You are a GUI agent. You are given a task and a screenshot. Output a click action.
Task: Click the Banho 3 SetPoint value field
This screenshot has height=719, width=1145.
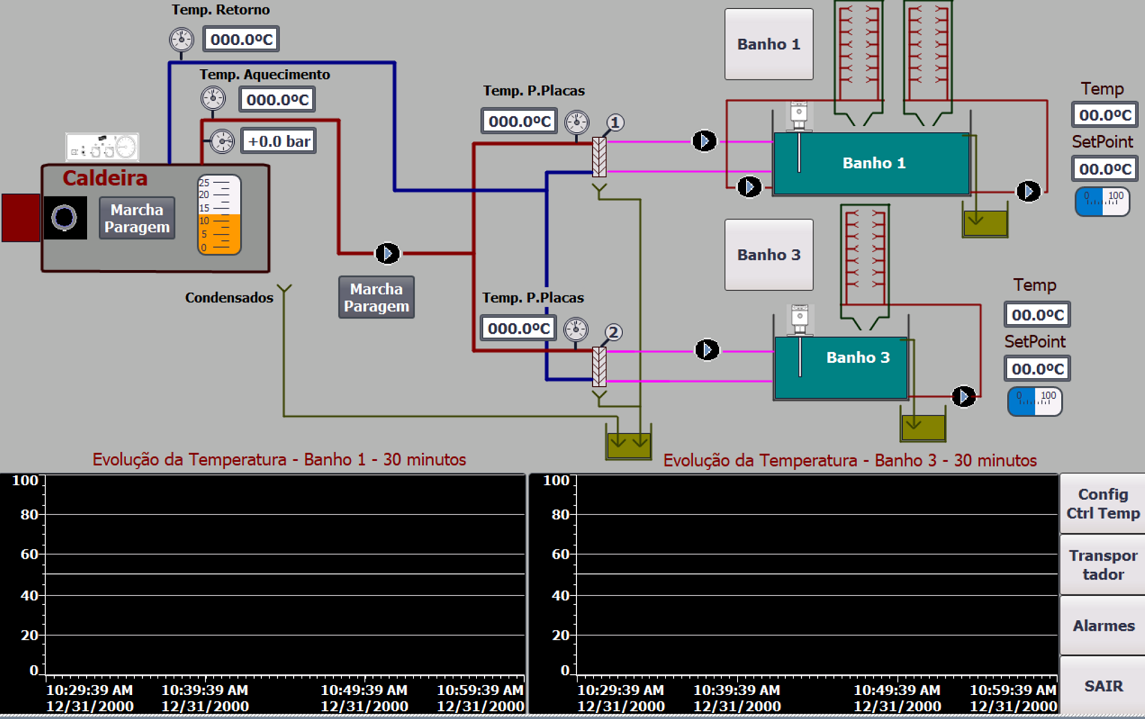click(1037, 369)
